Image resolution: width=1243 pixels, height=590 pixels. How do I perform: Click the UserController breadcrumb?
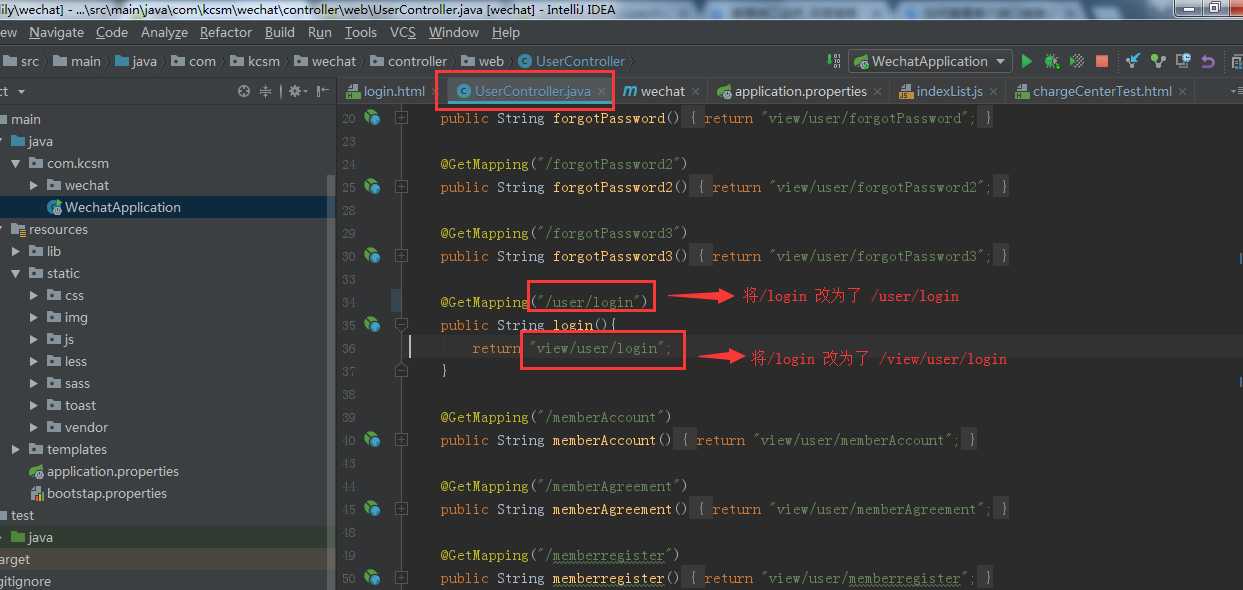(571, 61)
